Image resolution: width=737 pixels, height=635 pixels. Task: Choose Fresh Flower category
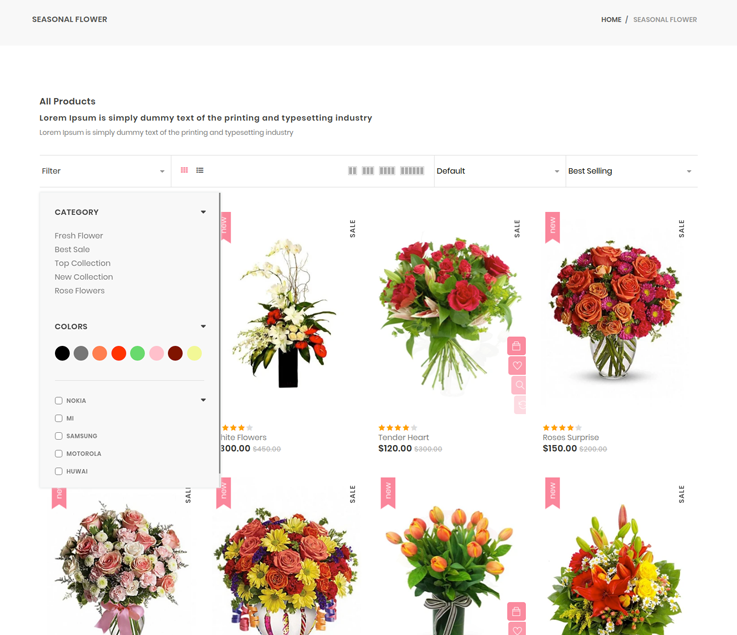pos(79,236)
